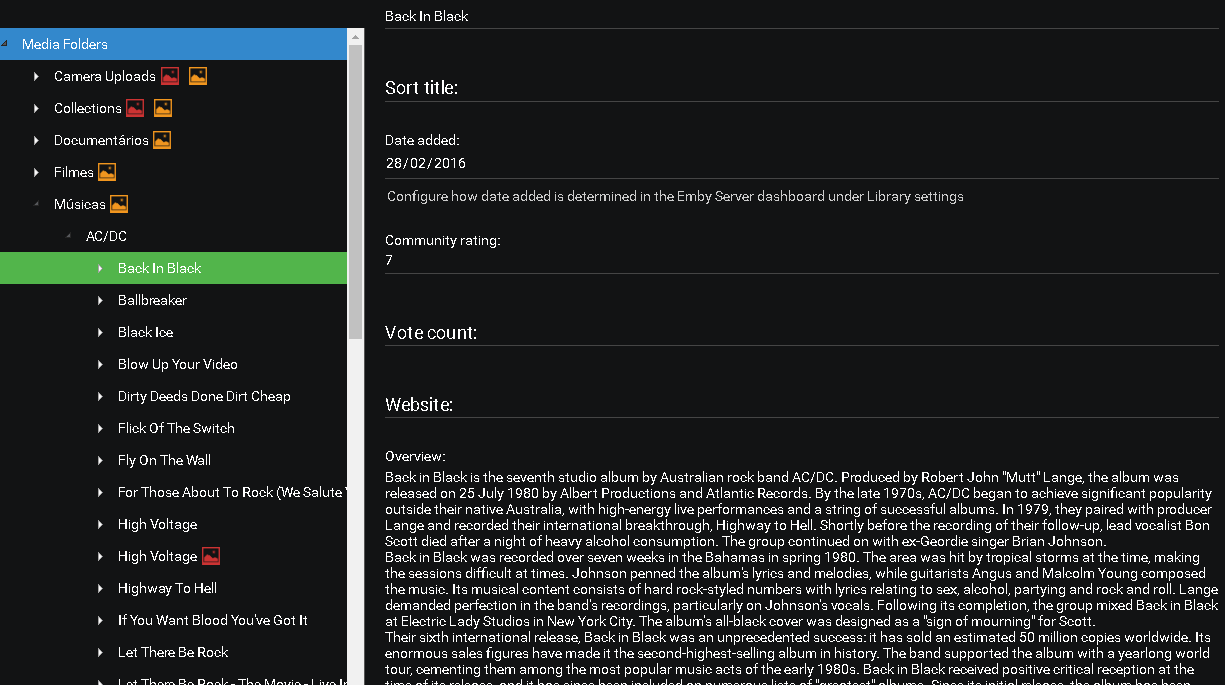The width and height of the screenshot is (1225, 685).
Task: Expand the Highway To Hell arrow
Action: click(x=100, y=588)
